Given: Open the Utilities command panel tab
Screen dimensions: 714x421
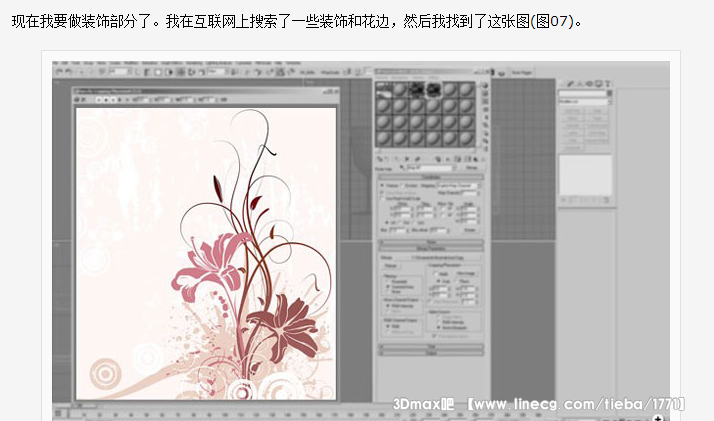Looking at the screenshot, I should 607,84.
